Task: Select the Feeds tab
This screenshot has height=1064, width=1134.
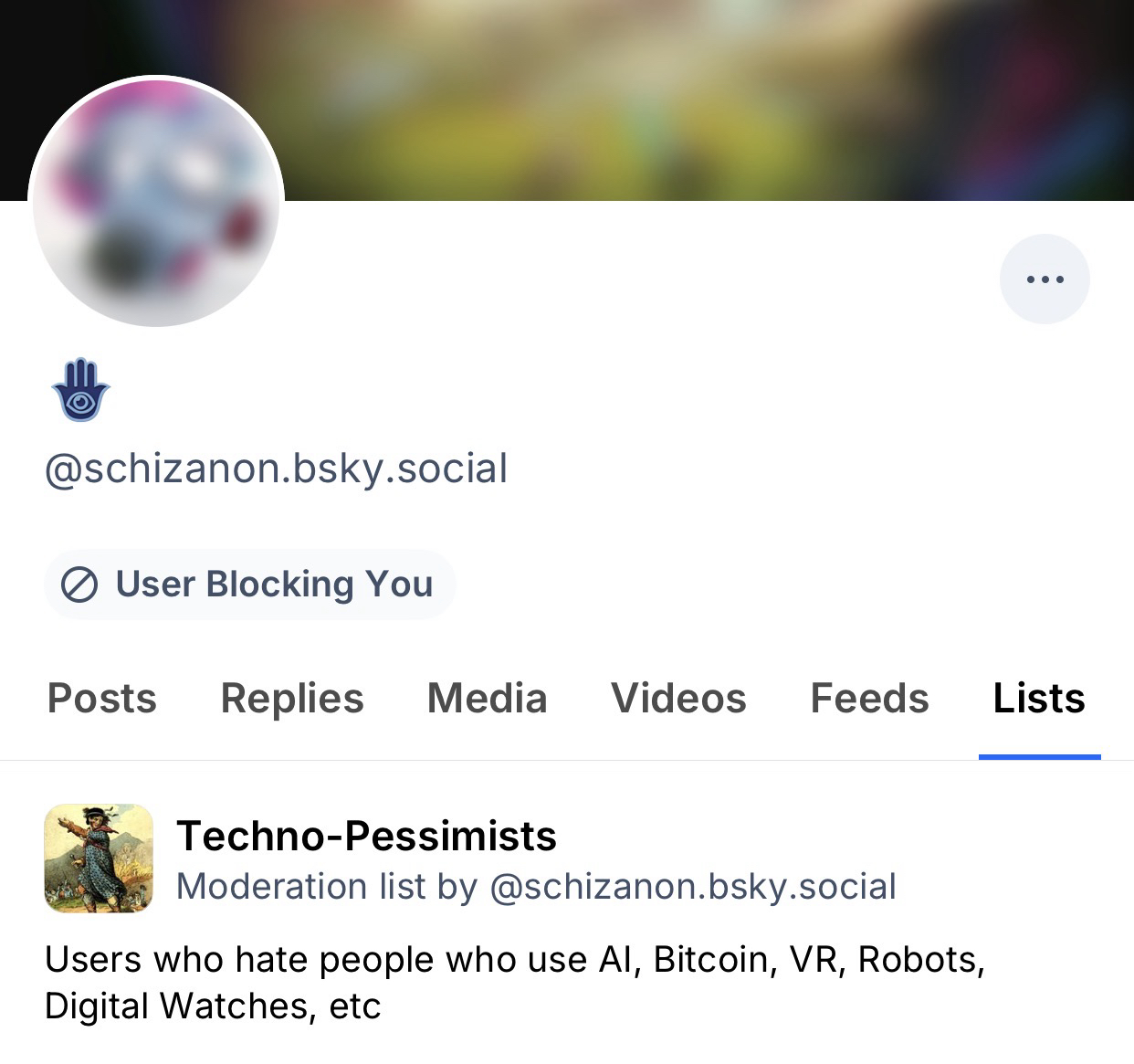Action: (x=869, y=699)
